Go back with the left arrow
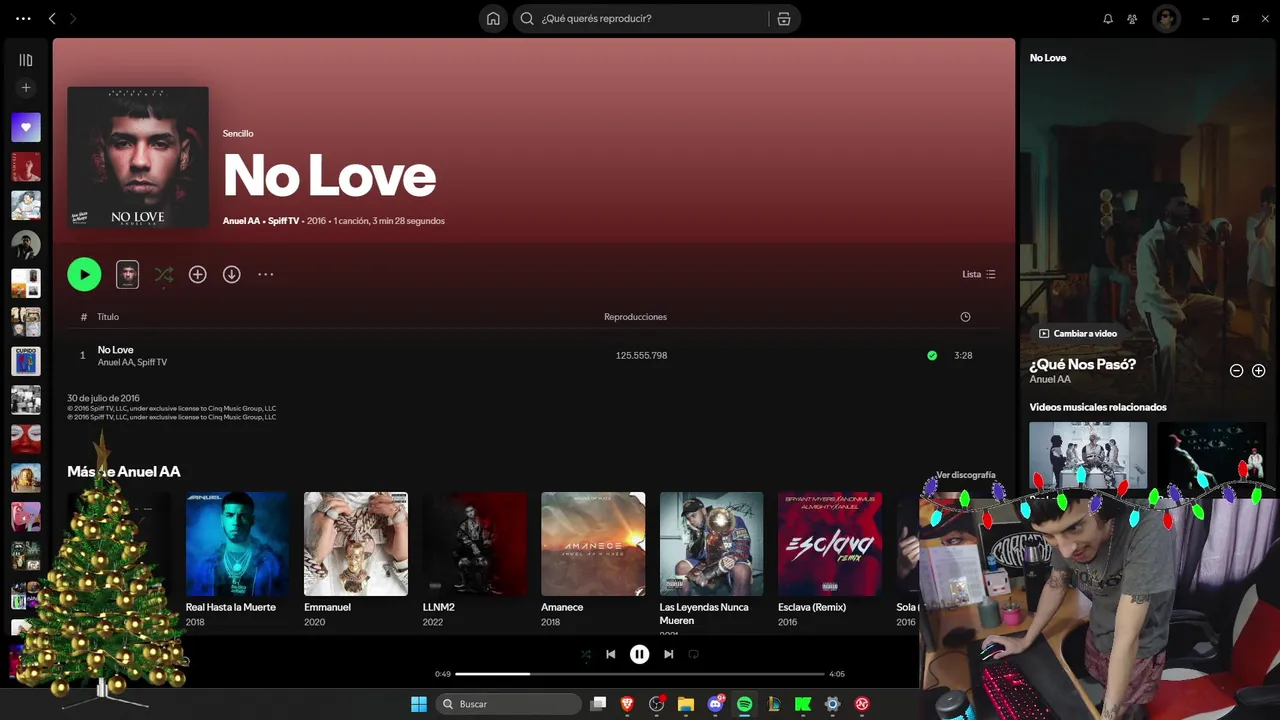 click(x=52, y=18)
